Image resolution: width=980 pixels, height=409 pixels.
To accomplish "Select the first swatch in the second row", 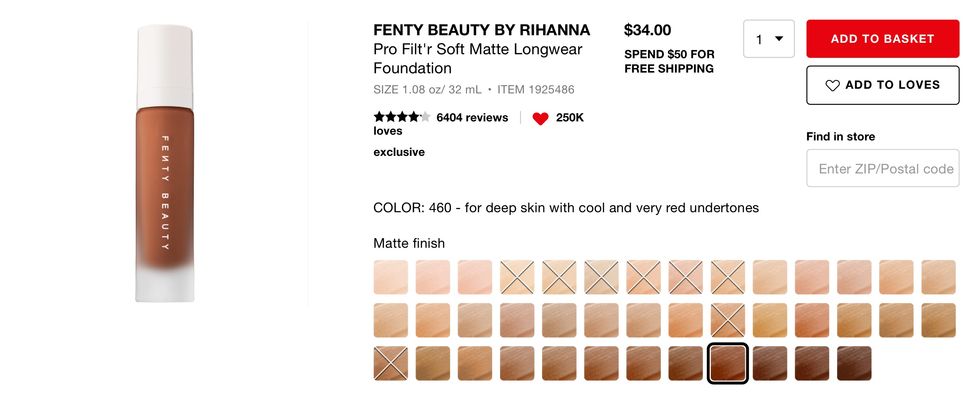I will coord(390,320).
